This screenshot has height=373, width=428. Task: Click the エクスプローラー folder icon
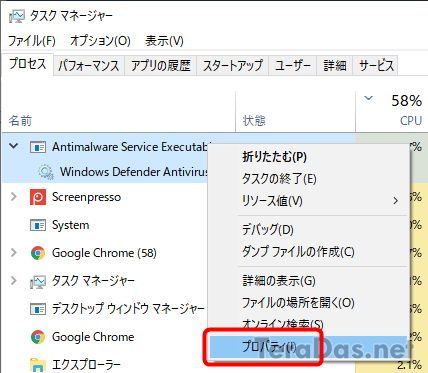tap(38, 365)
